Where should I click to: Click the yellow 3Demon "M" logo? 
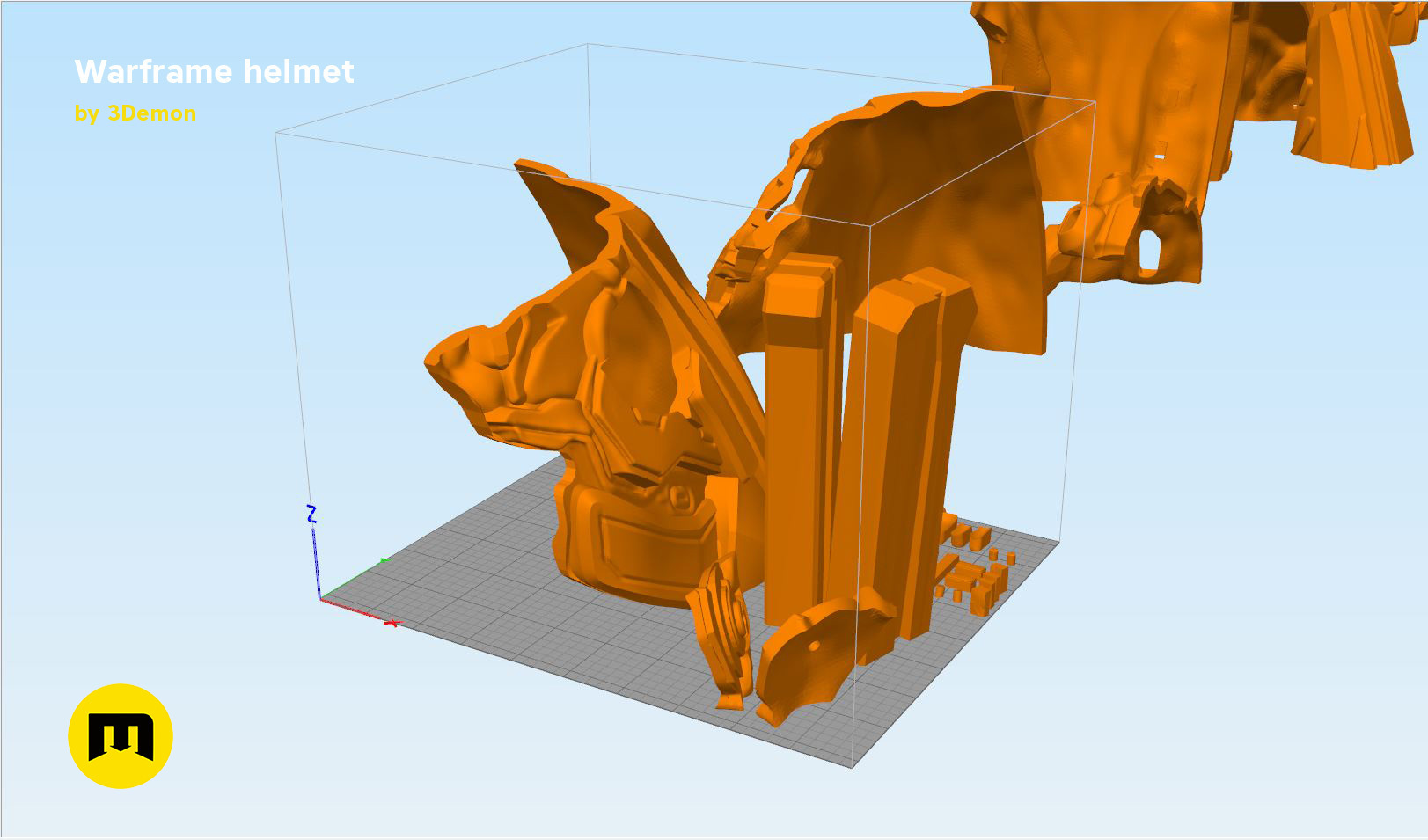pyautogui.click(x=123, y=732)
